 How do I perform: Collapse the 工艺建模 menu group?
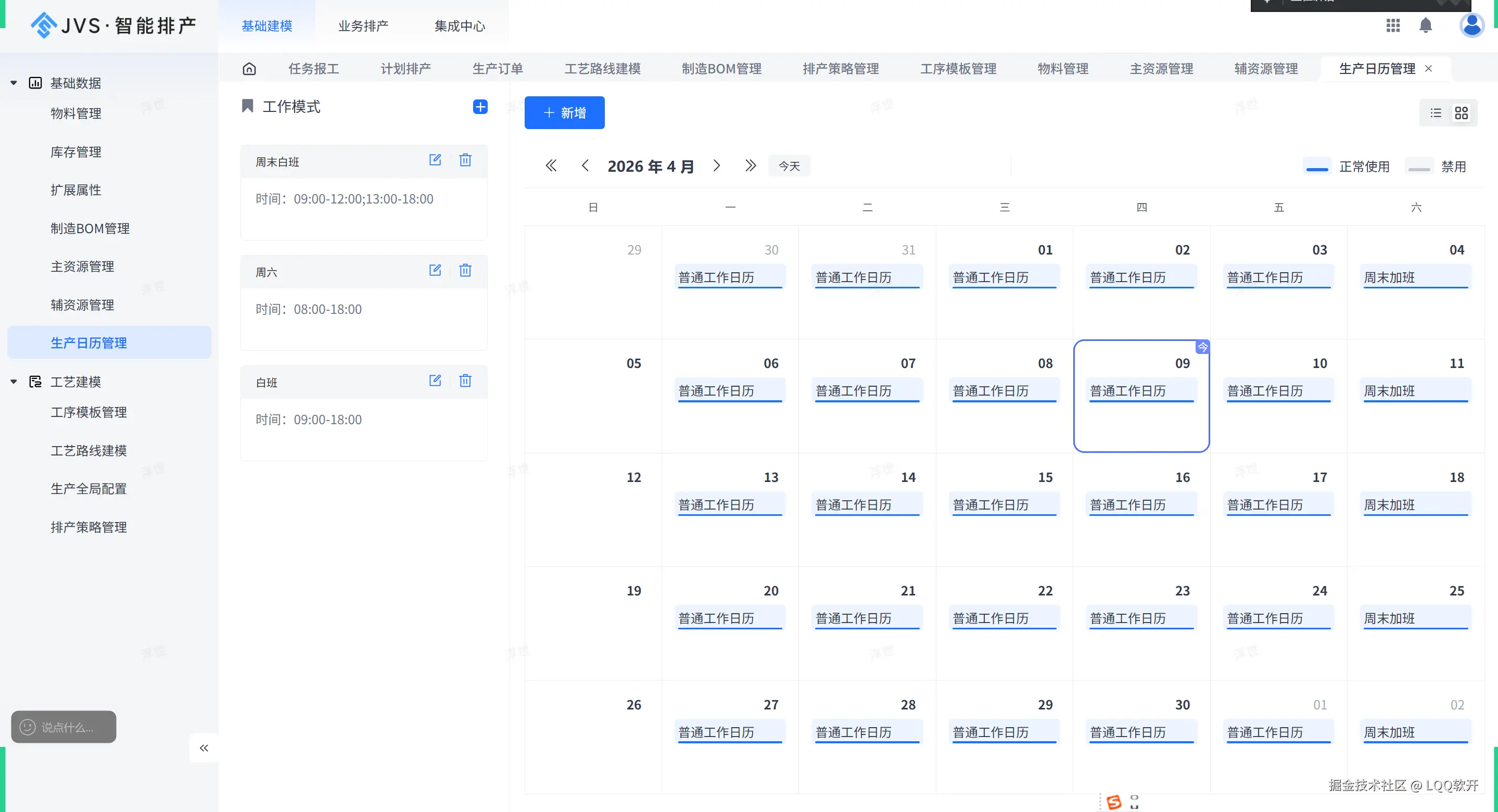14,382
